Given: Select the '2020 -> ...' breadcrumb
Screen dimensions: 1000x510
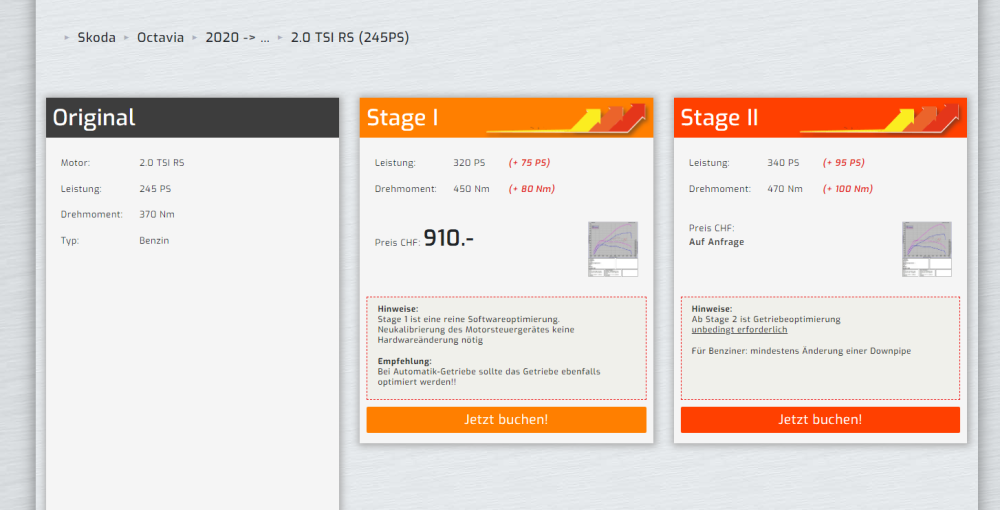Looking at the screenshot, I should coord(237,38).
